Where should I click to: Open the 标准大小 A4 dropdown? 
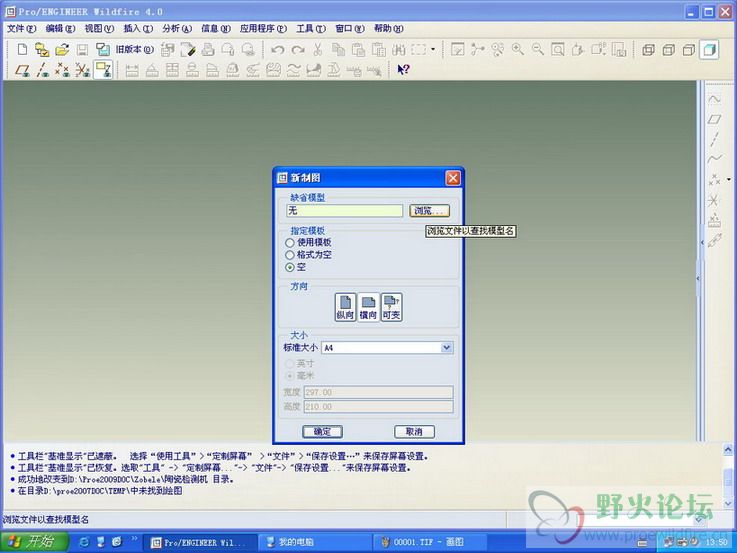coord(447,348)
